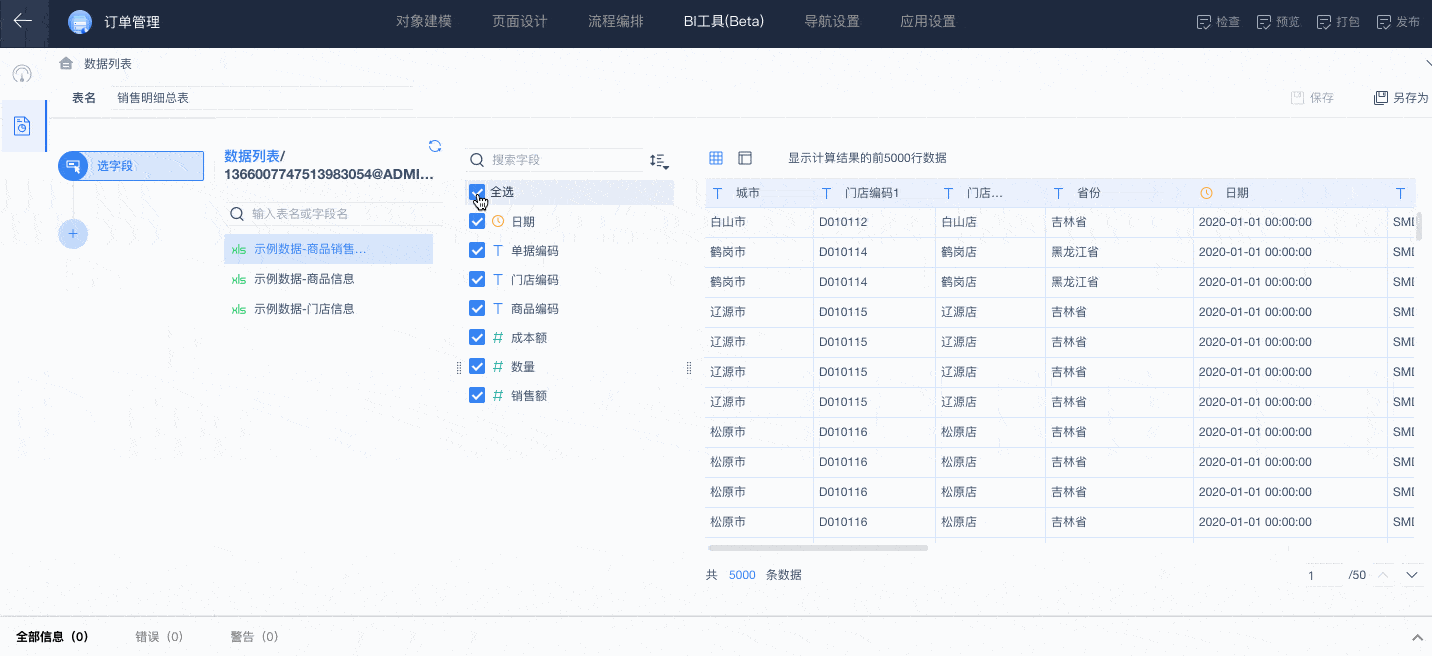Click the home icon in breadcrumb
The width and height of the screenshot is (1432, 656).
[66, 63]
